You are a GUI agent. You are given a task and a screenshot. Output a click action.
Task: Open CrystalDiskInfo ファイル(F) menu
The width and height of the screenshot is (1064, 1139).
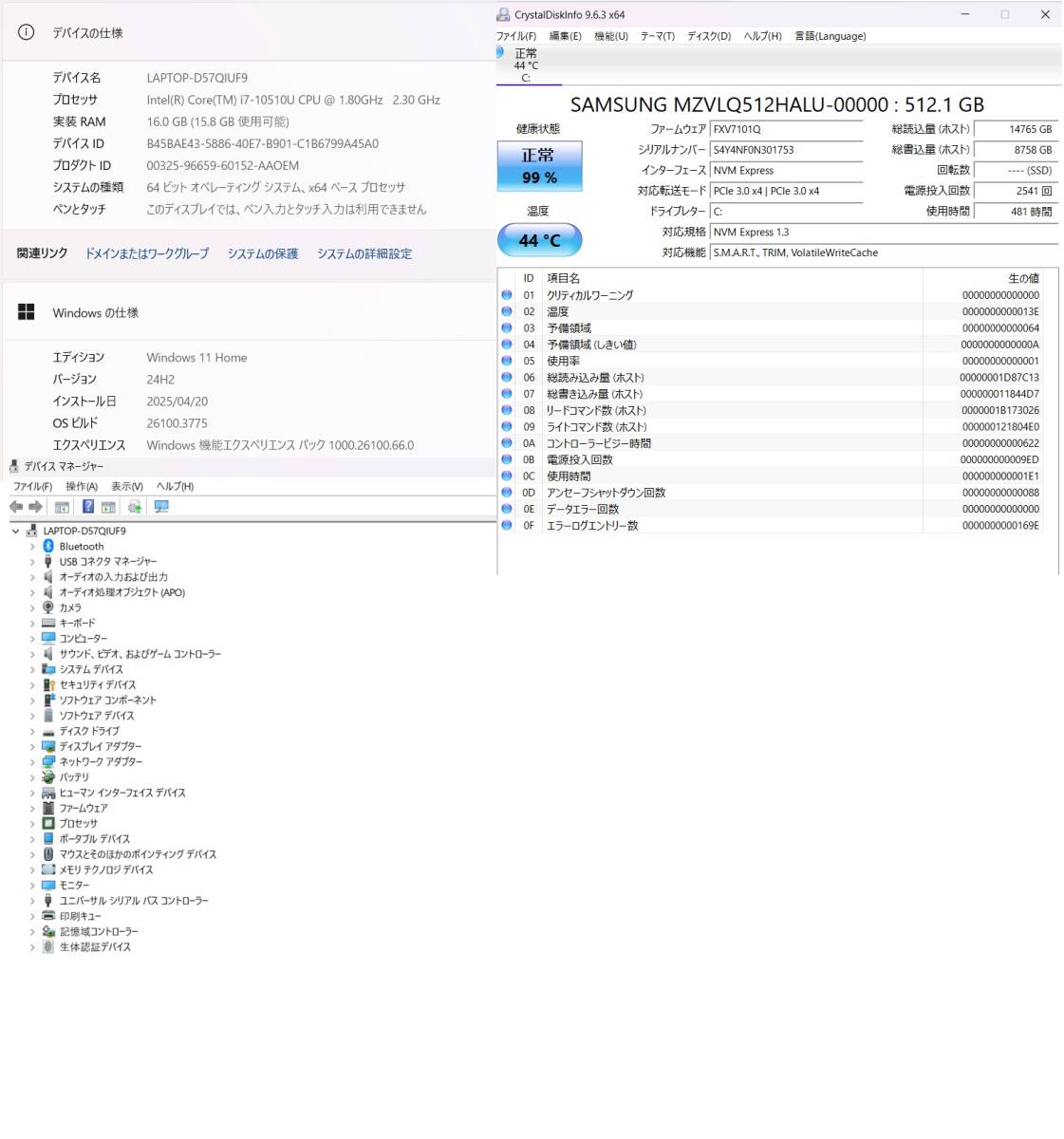(x=516, y=36)
